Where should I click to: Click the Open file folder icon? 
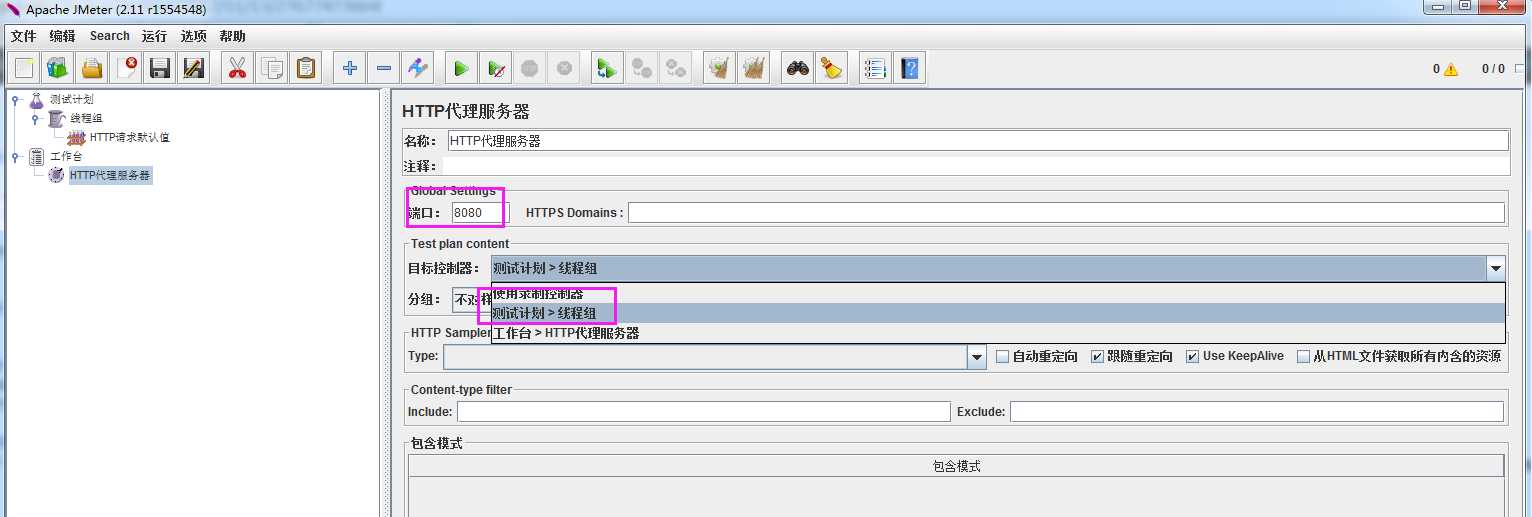click(92, 68)
